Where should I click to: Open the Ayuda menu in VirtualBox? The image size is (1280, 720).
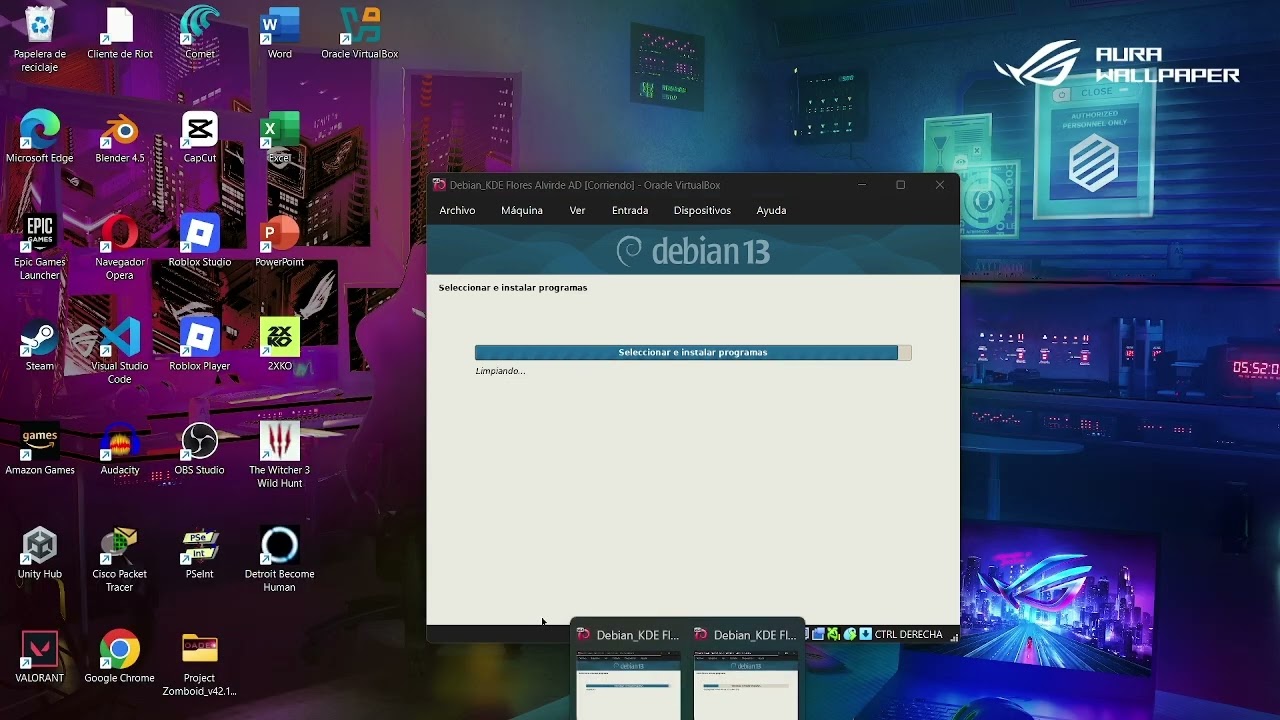tap(771, 210)
